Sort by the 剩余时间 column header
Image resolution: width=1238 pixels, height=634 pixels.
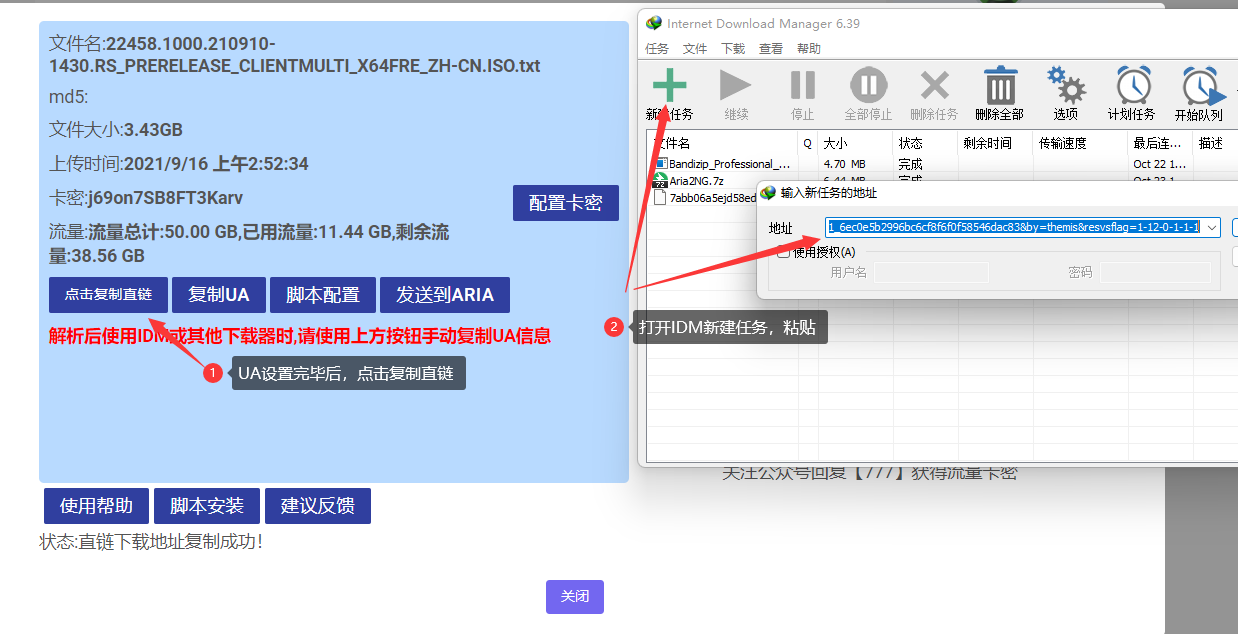point(995,143)
